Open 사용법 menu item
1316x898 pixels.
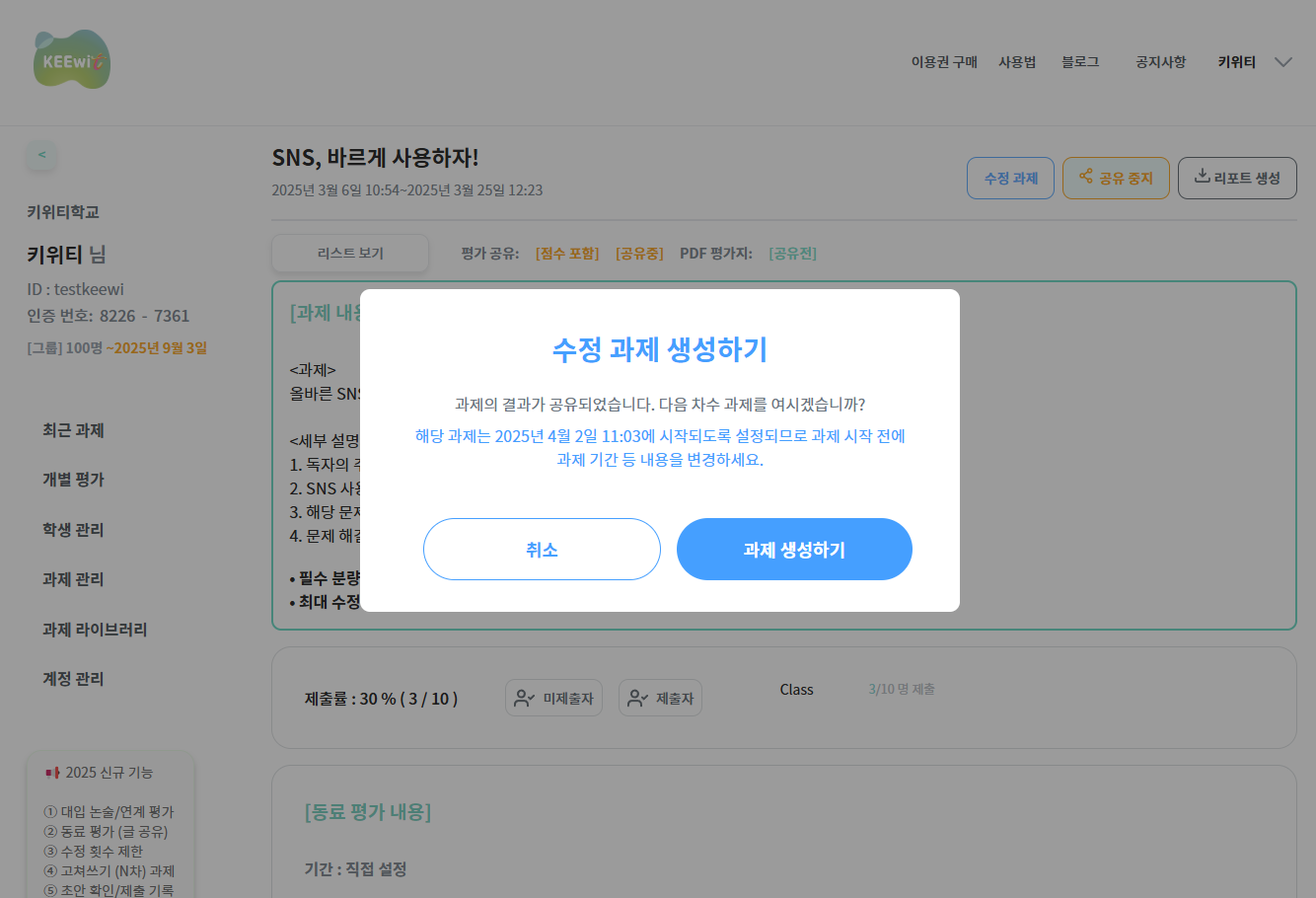coord(1017,62)
